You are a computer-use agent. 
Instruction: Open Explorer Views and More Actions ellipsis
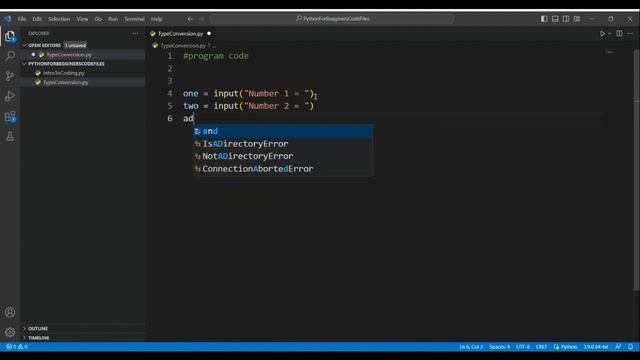coord(135,33)
